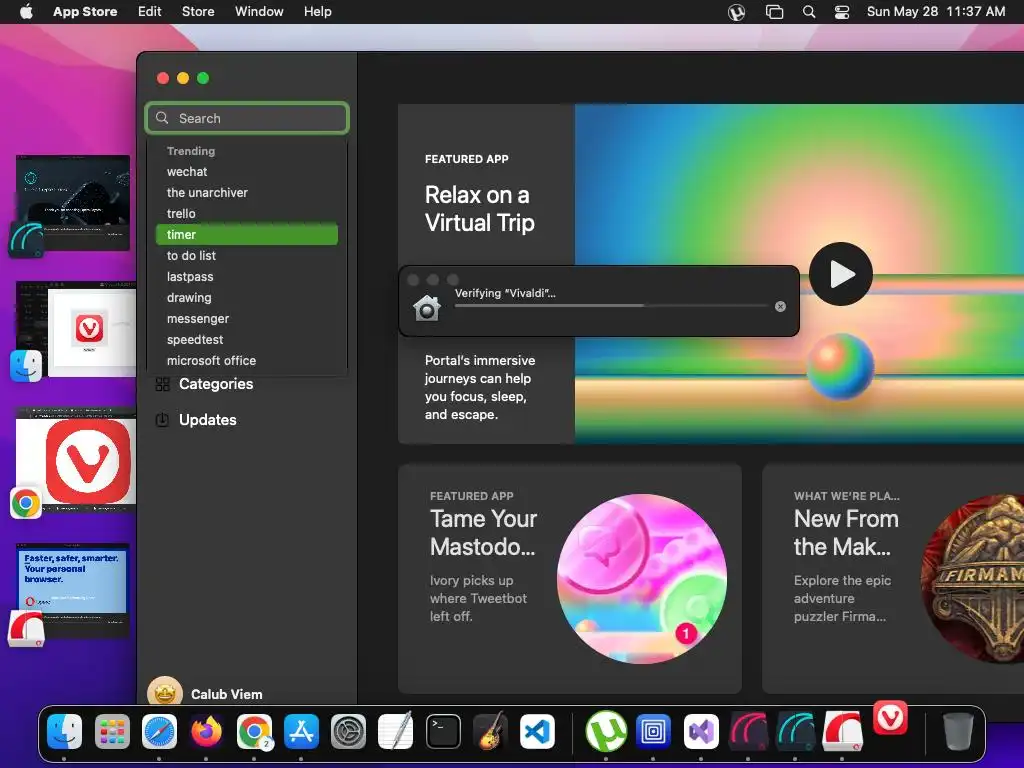Open the Edit menu
The width and height of the screenshot is (1024, 768).
[x=150, y=12]
